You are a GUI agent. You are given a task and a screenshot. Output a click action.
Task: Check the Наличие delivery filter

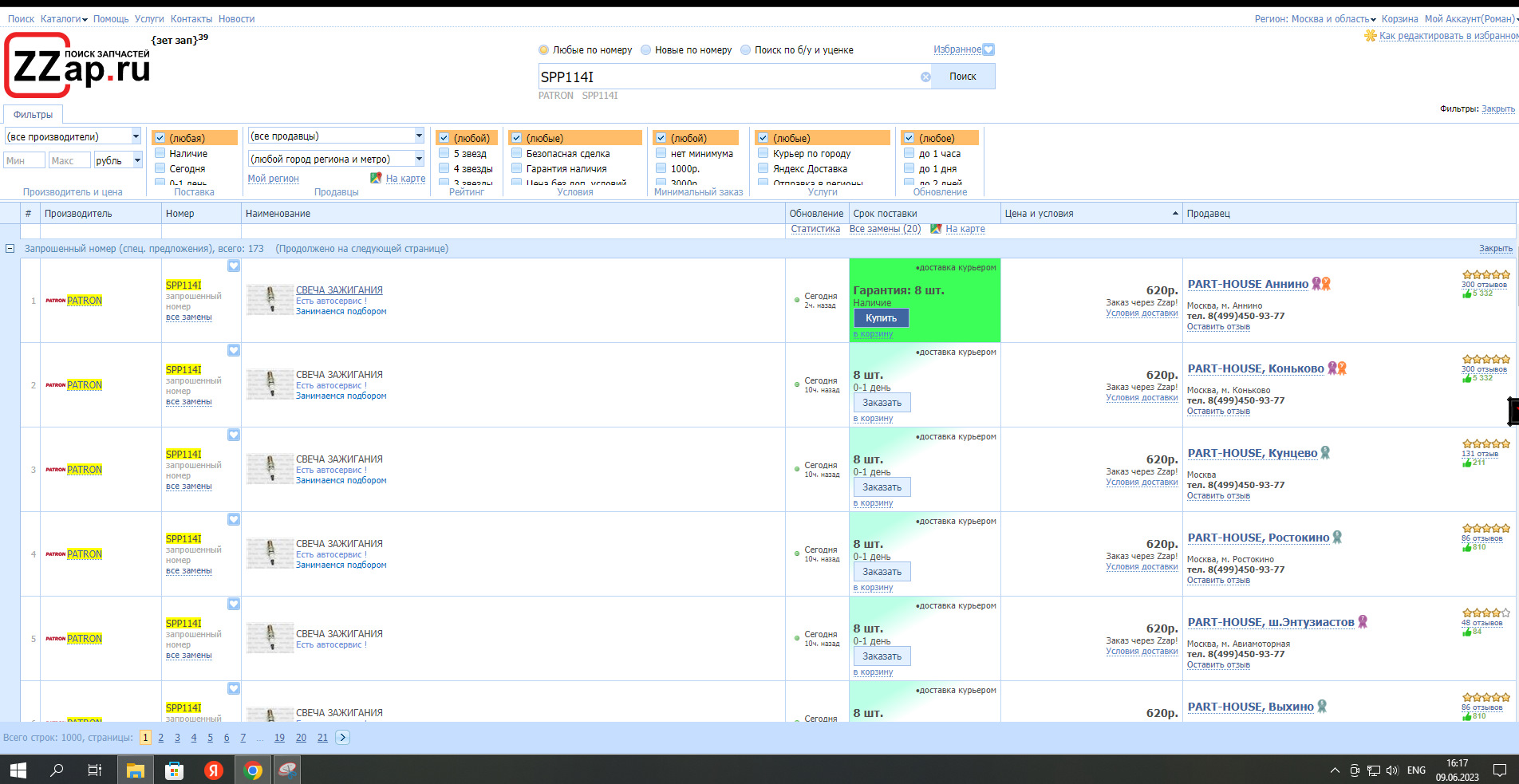[160, 153]
